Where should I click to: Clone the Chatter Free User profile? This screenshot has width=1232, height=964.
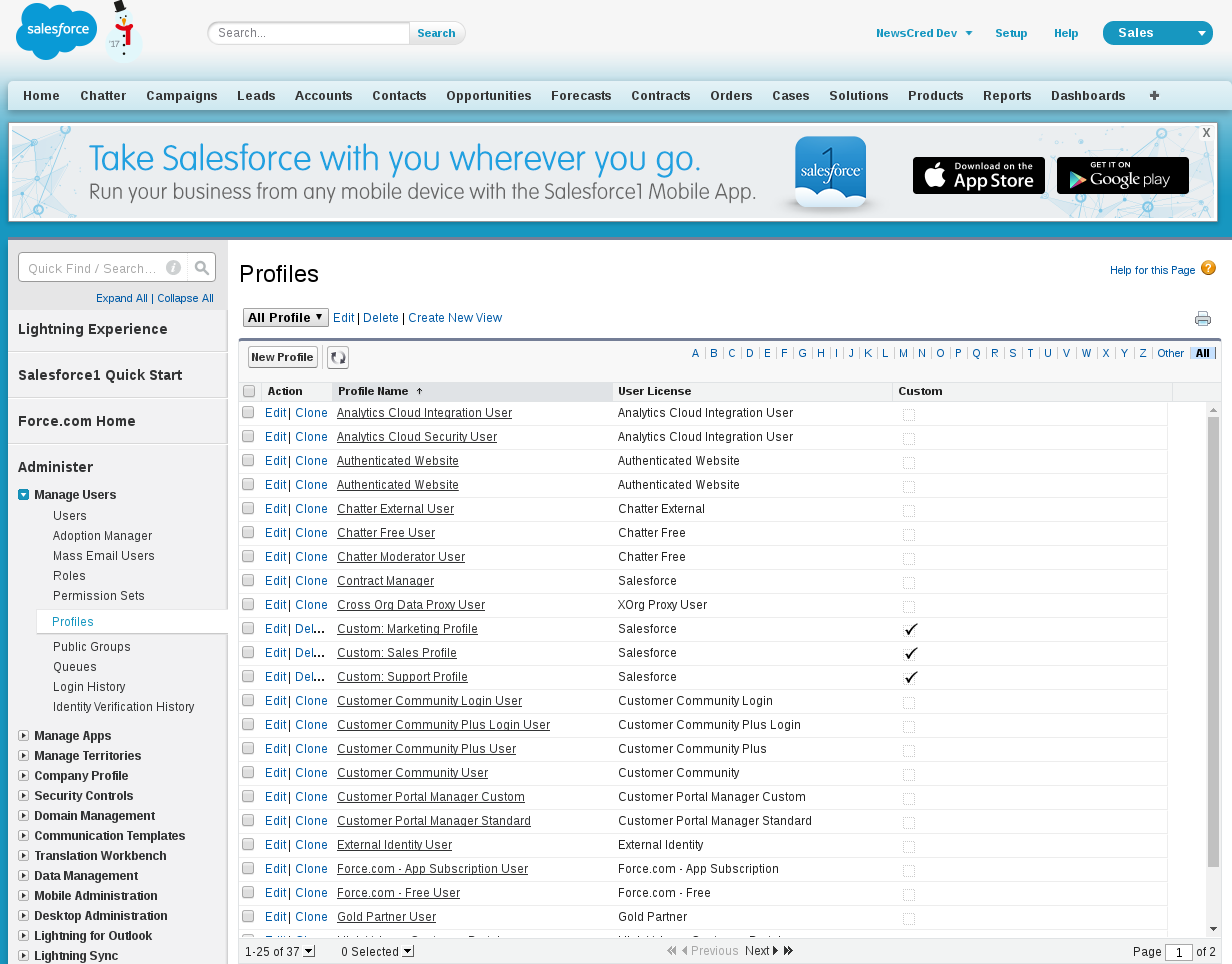311,532
